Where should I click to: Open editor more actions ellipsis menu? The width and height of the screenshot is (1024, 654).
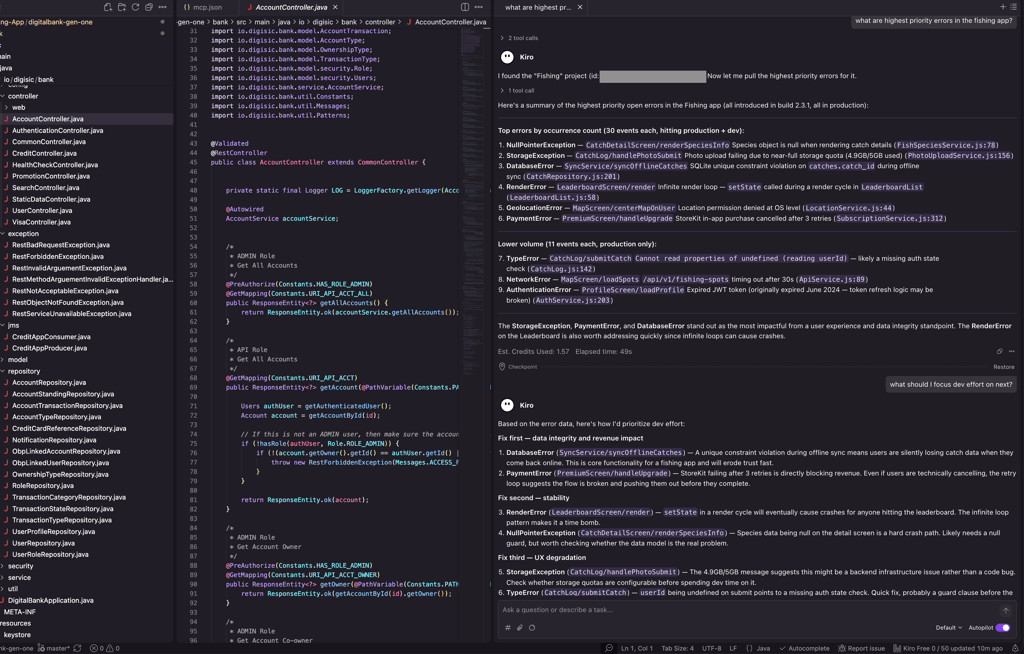479,7
